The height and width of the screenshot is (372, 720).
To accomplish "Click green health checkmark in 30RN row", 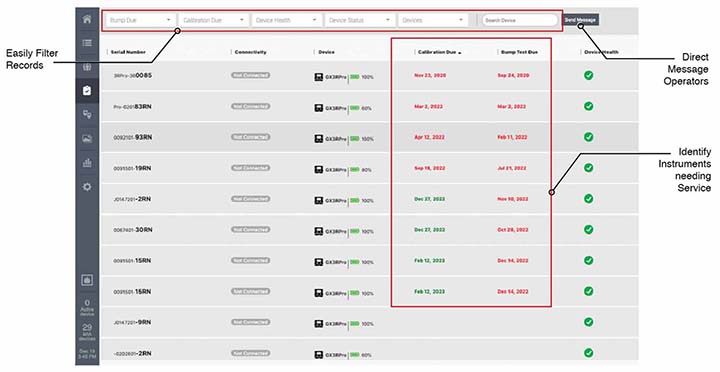I will coord(589,229).
